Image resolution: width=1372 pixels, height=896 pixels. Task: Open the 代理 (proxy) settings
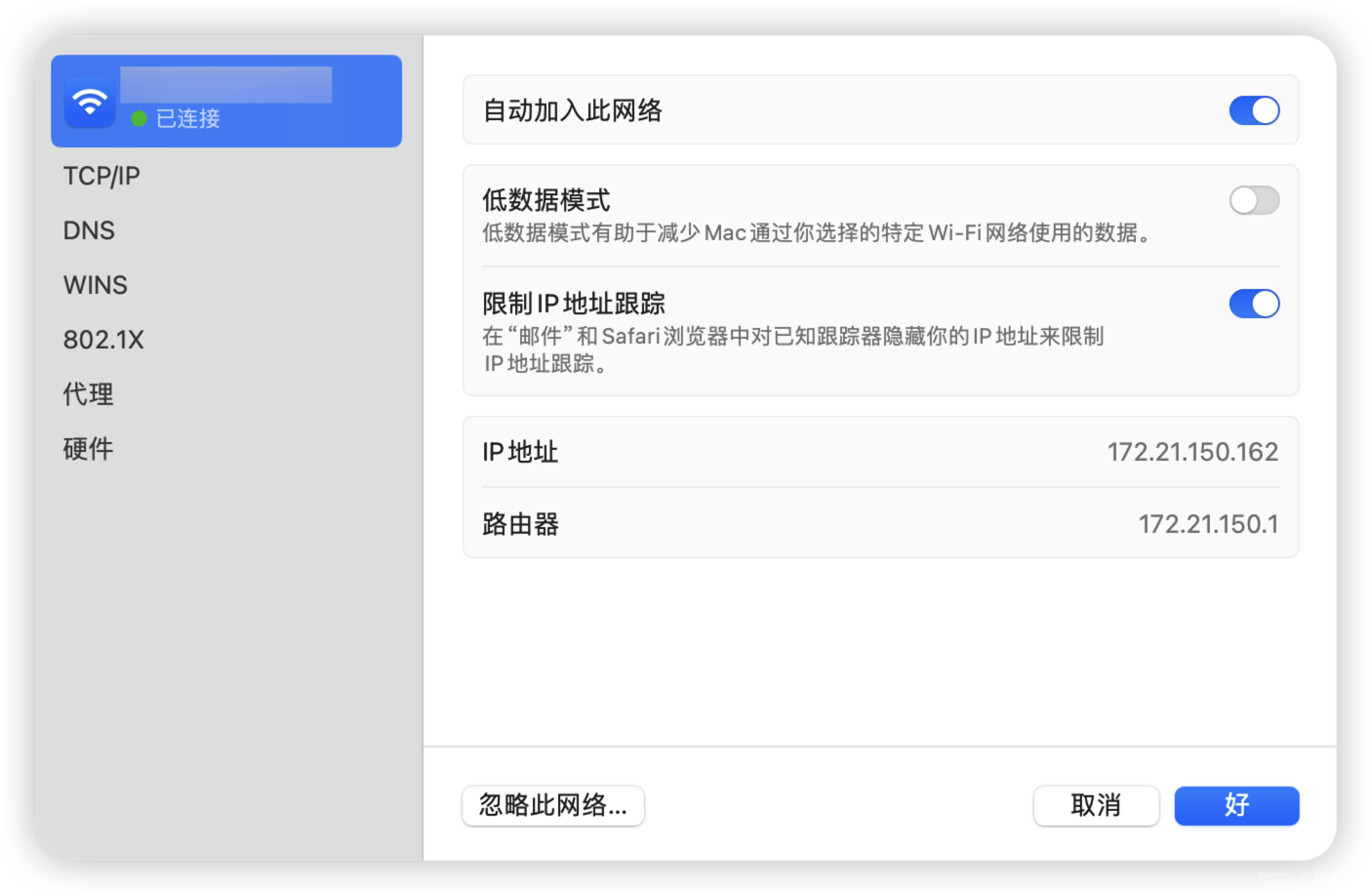89,394
